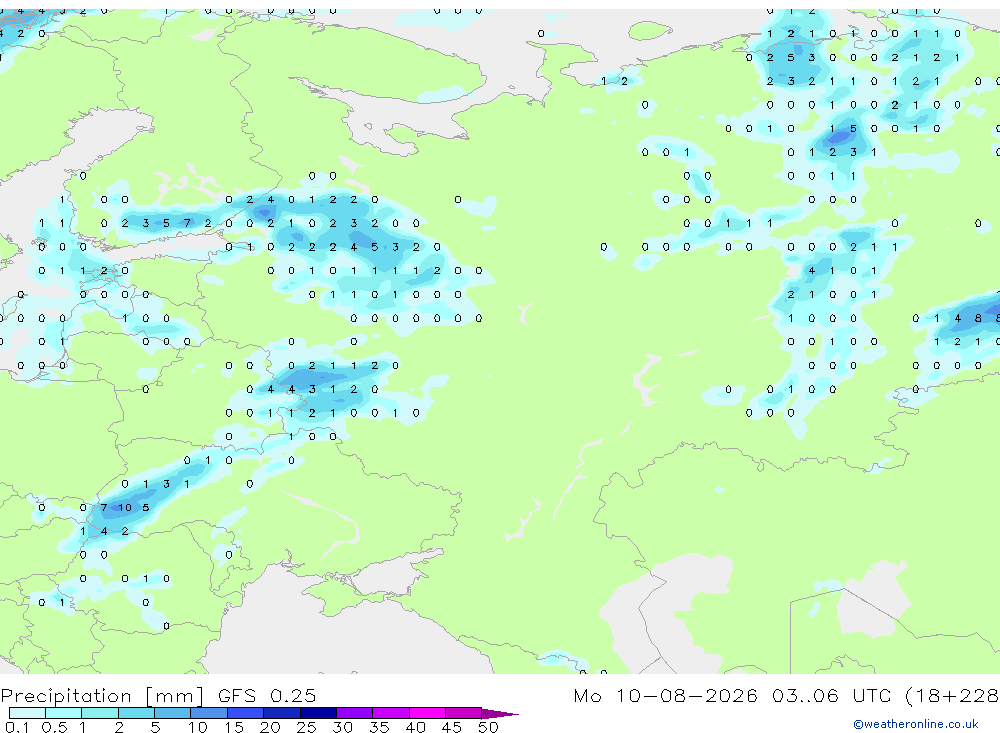This screenshot has width=1000, height=733.
Task: Click the '50' legend scale label
Action: point(488,727)
